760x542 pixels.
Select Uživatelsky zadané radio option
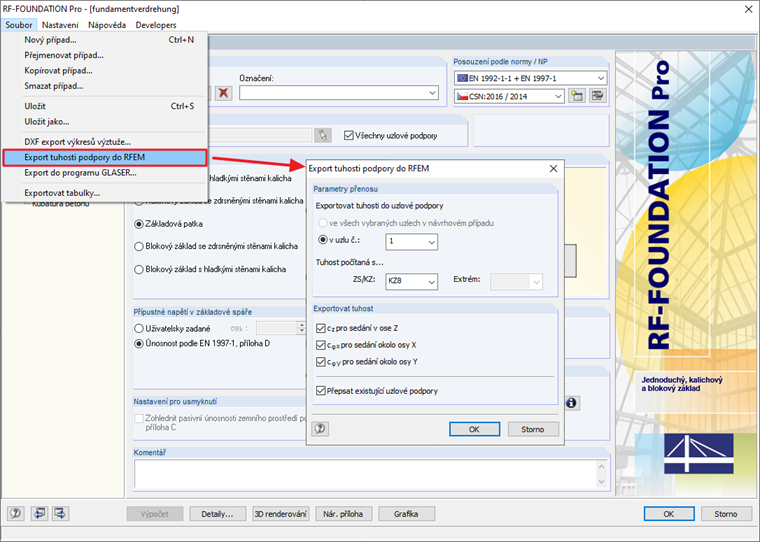[139, 329]
